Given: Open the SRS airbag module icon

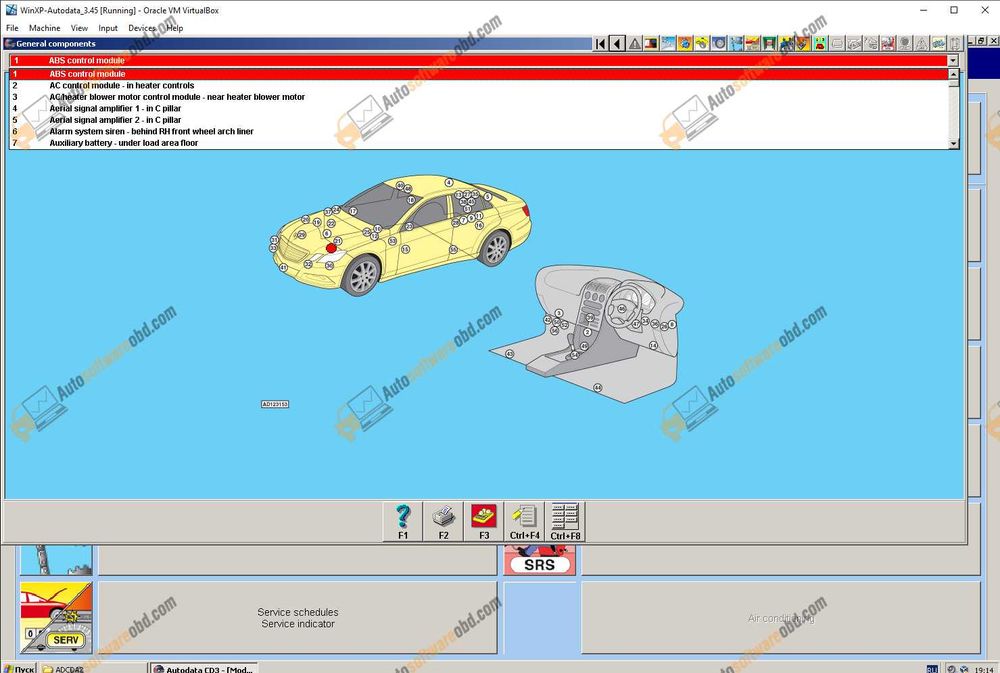Looking at the screenshot, I should pyautogui.click(x=540, y=560).
